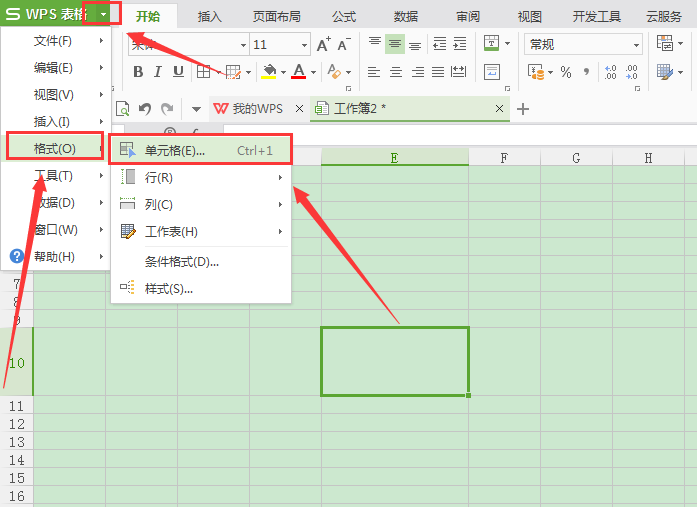Expand 工作表(H) submenu
The width and height of the screenshot is (697, 507).
[201, 232]
